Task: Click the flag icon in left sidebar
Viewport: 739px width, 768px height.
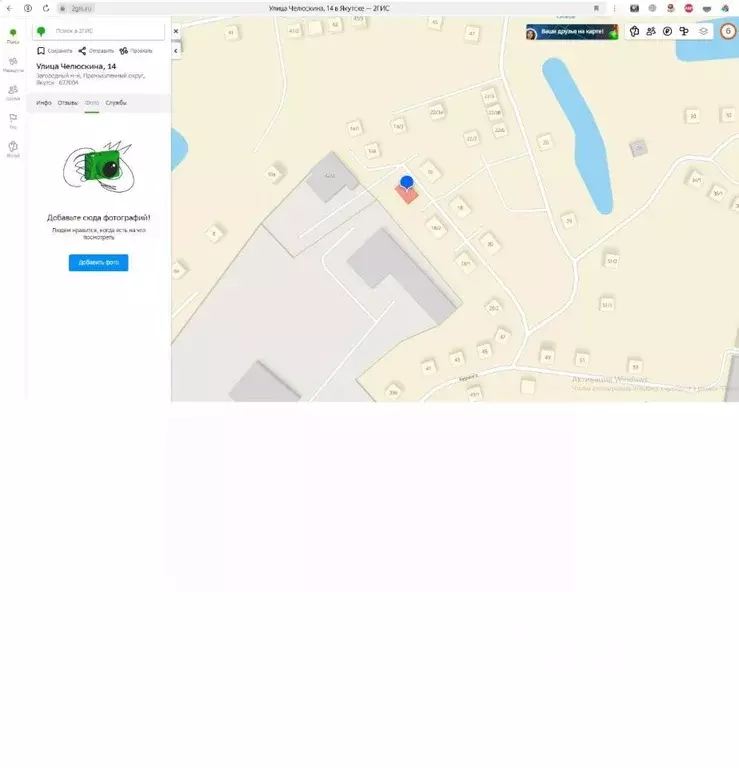Action: 13,120
